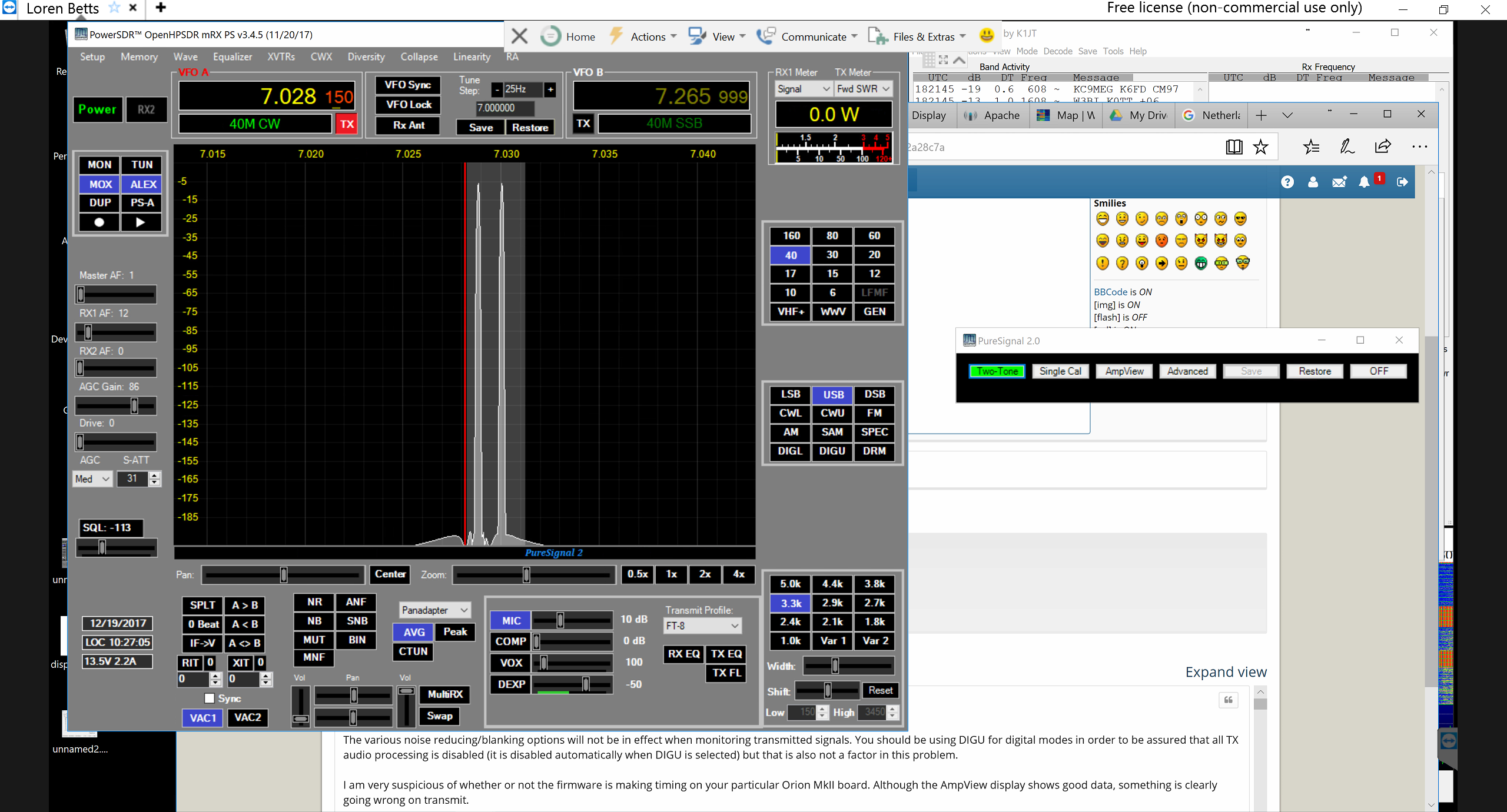Click the forum user profile icon
Screen dimensions: 1507x812
[1313, 182]
